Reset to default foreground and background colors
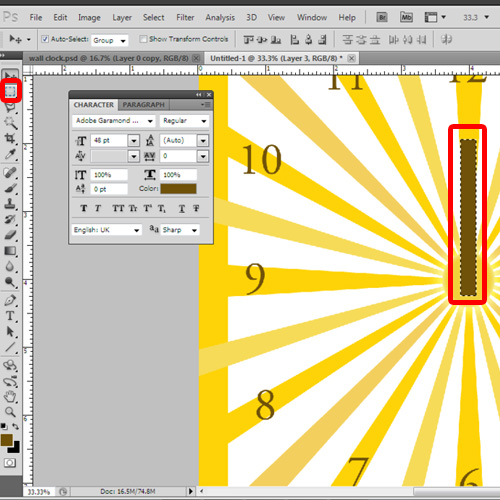The image size is (500, 500). tap(4, 426)
